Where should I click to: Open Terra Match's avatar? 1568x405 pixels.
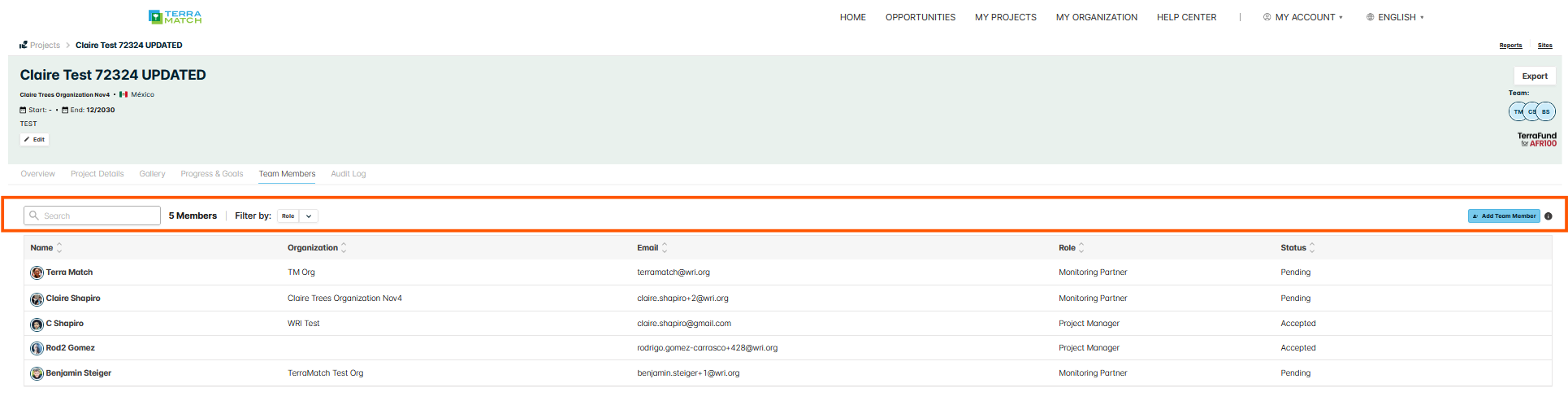pyautogui.click(x=37, y=272)
